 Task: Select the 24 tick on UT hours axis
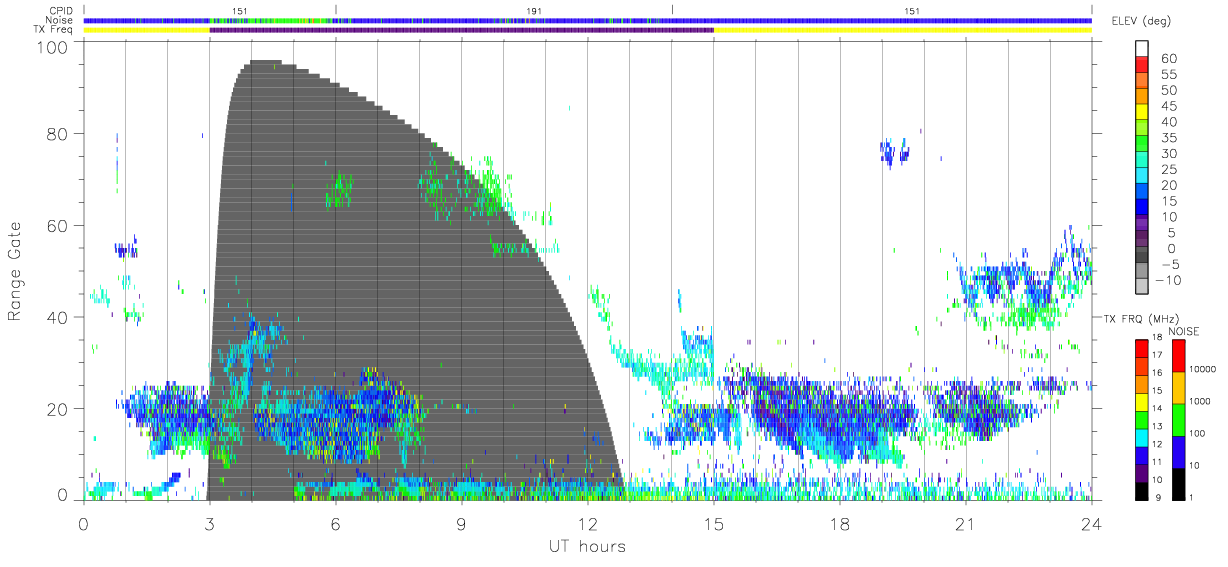point(1091,523)
